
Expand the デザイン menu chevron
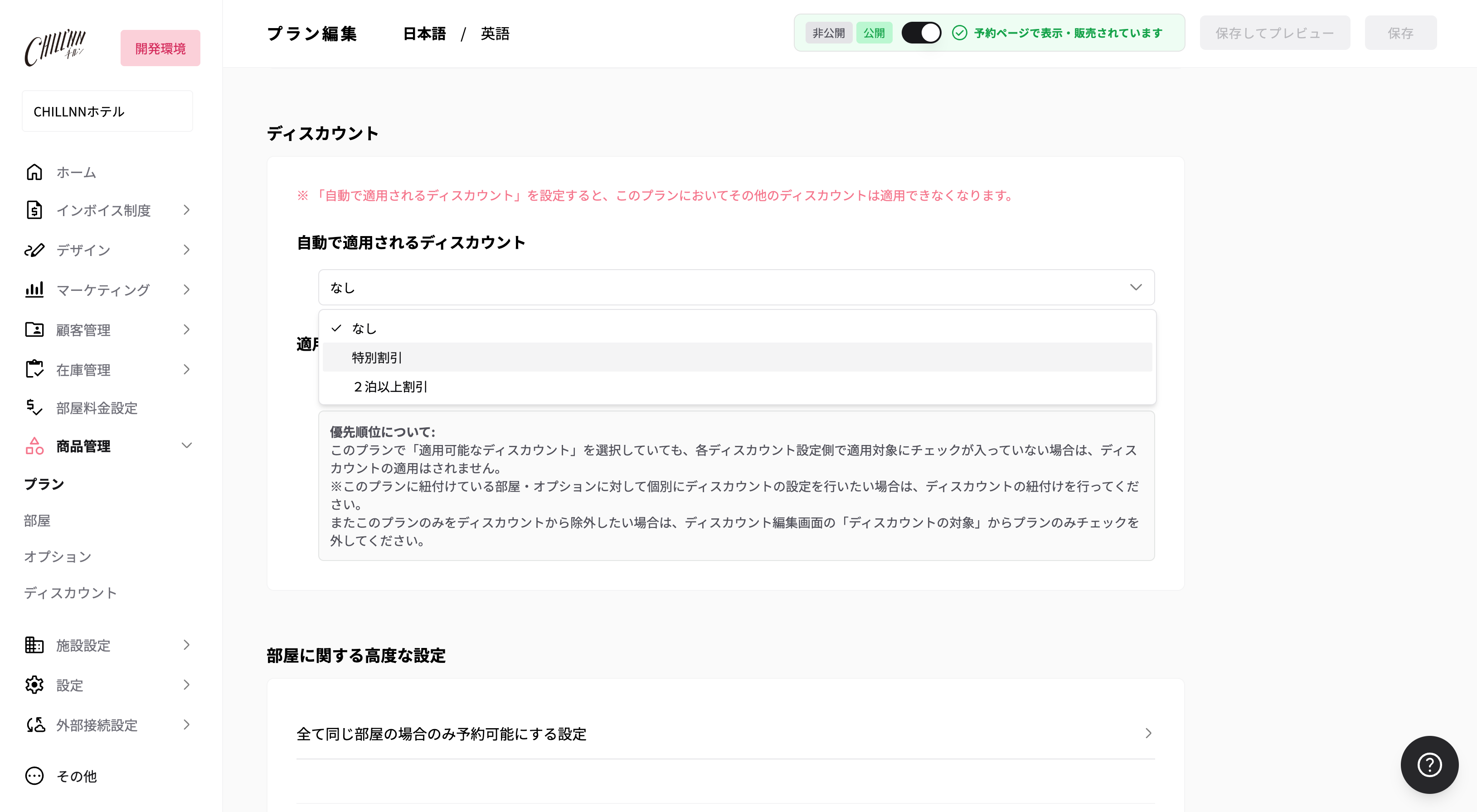[x=186, y=250]
